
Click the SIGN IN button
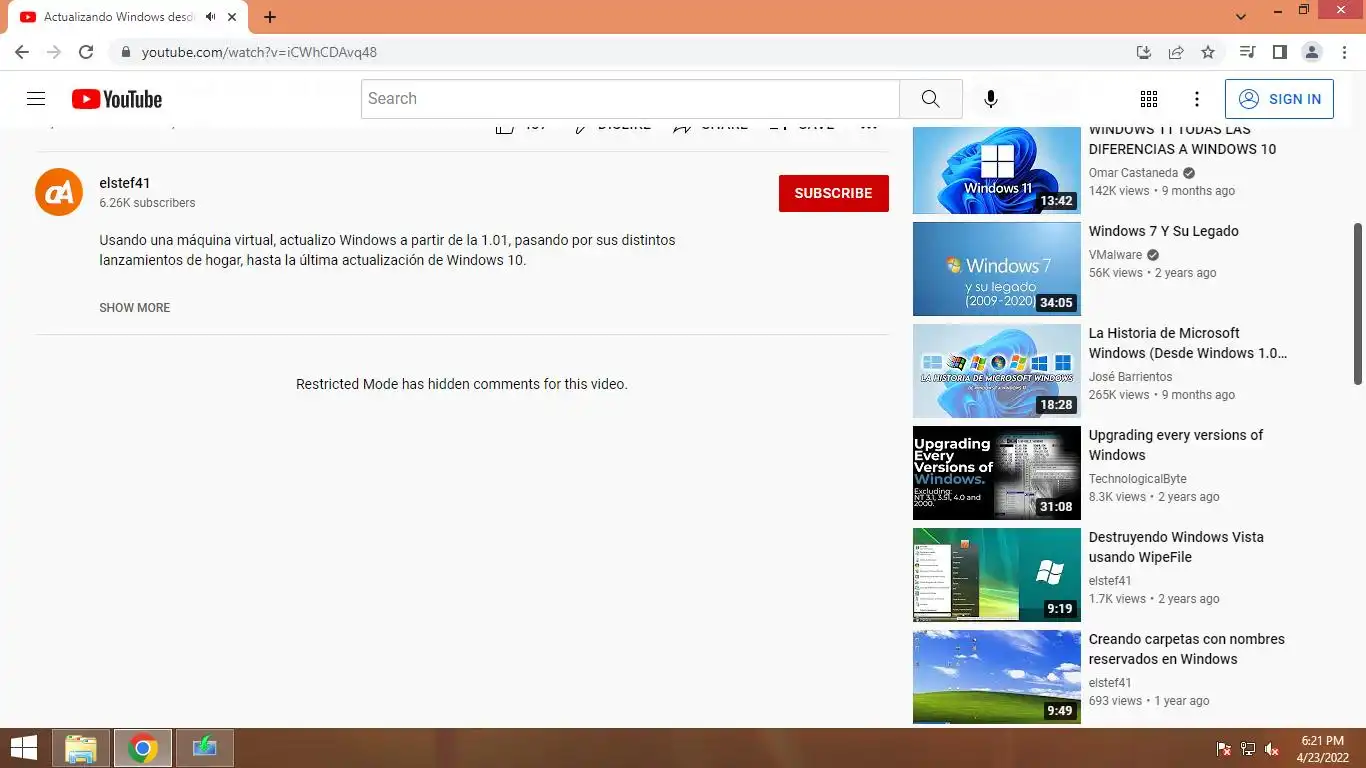1279,99
